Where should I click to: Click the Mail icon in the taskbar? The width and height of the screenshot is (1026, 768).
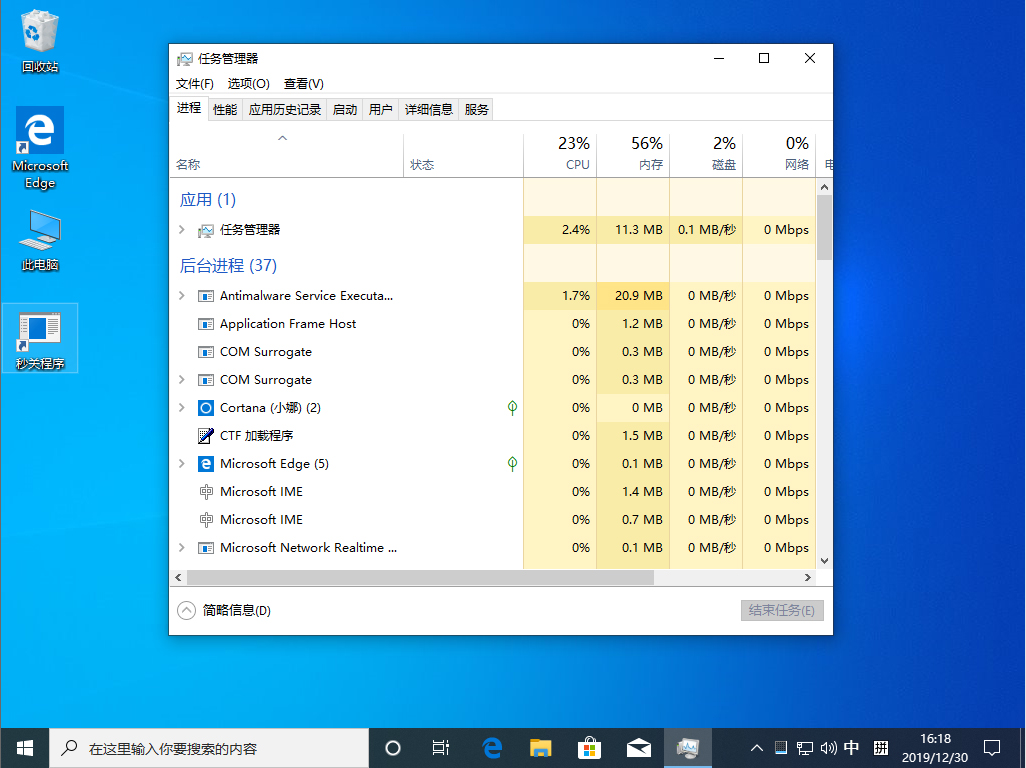(638, 747)
